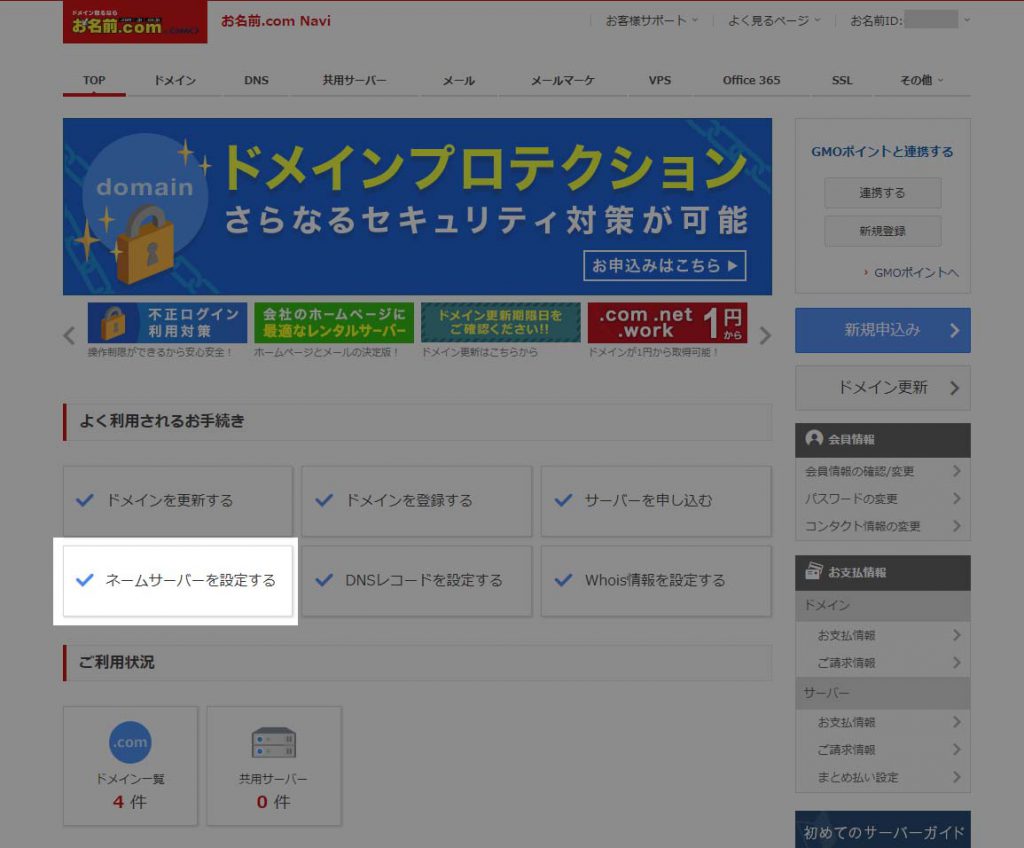
Task: Open the 共用サーバー server icon
Action: click(x=274, y=743)
